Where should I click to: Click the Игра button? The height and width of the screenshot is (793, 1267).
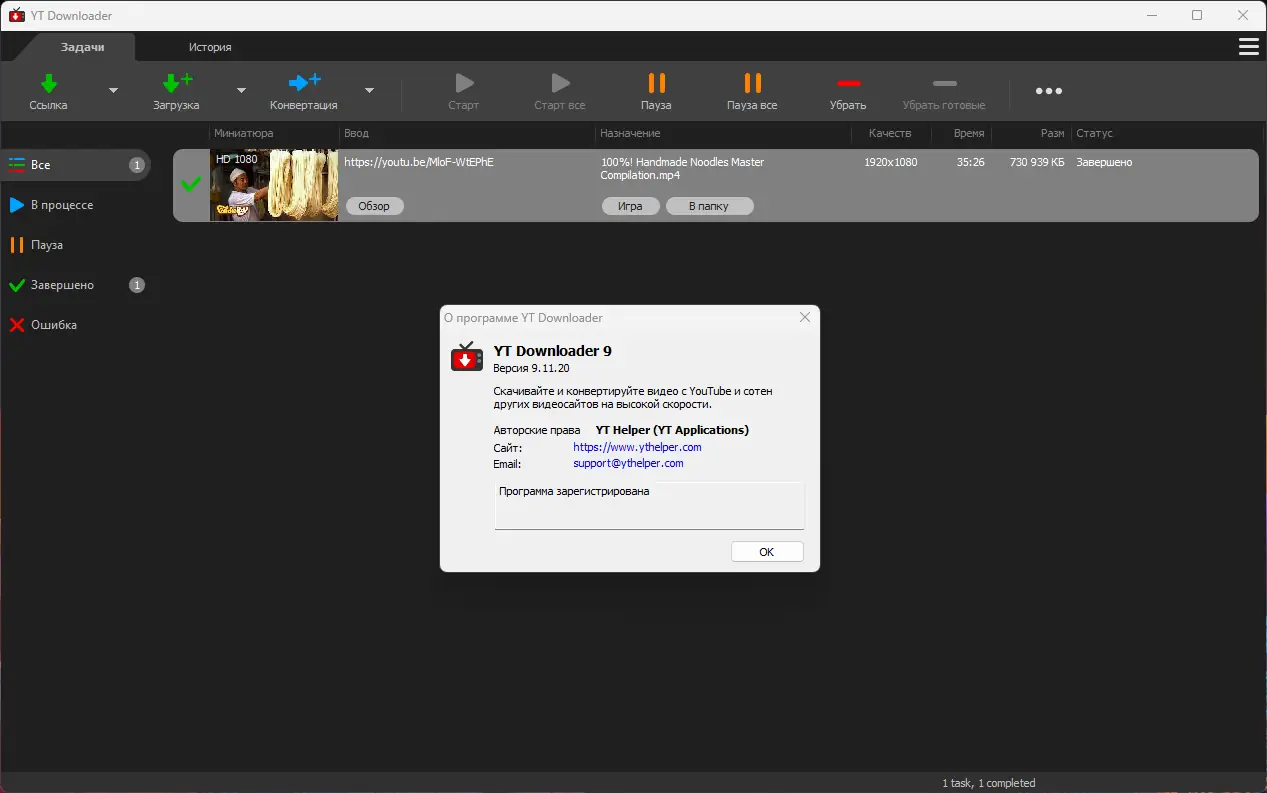click(x=630, y=206)
